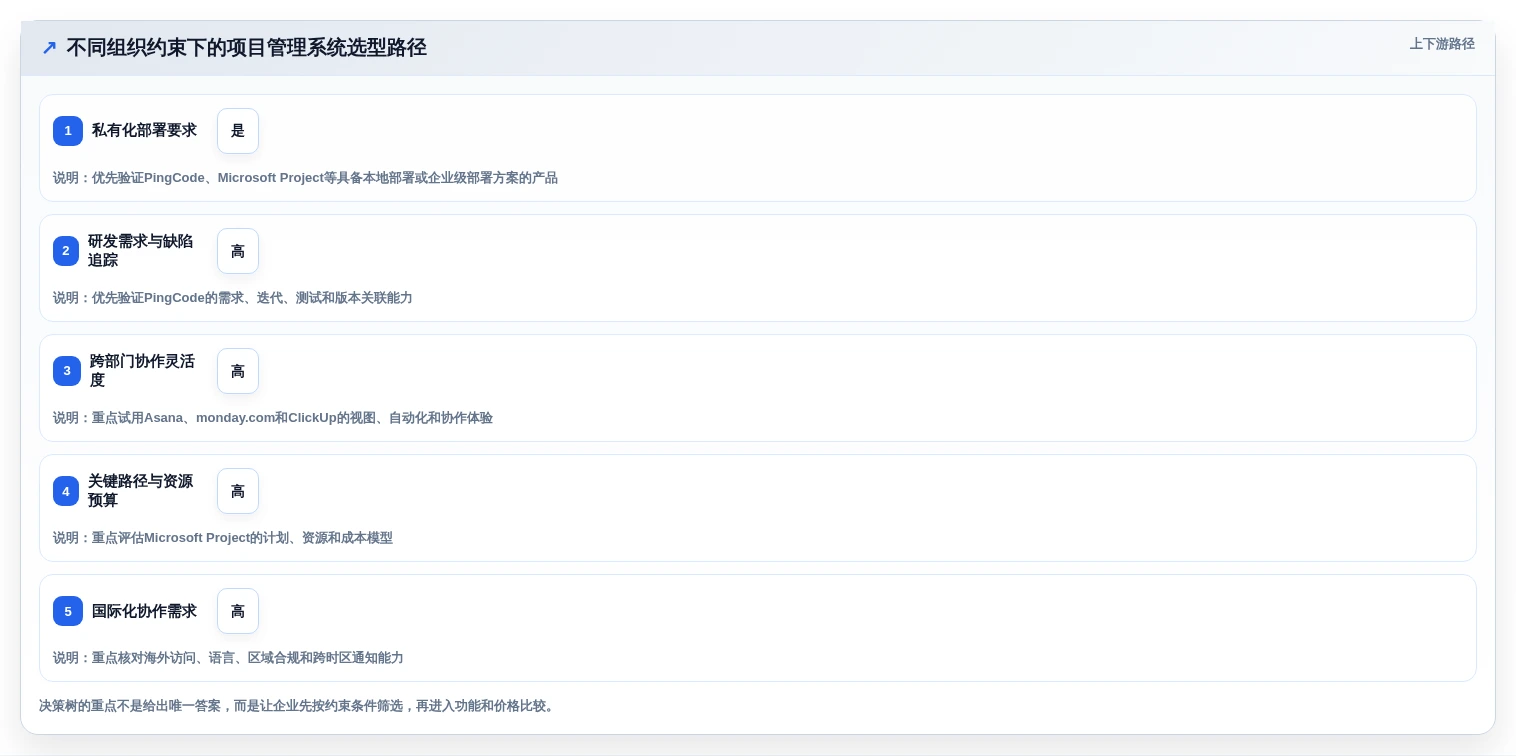
Task: Click the 高 chip for 国际化协作需求
Action: click(x=238, y=611)
